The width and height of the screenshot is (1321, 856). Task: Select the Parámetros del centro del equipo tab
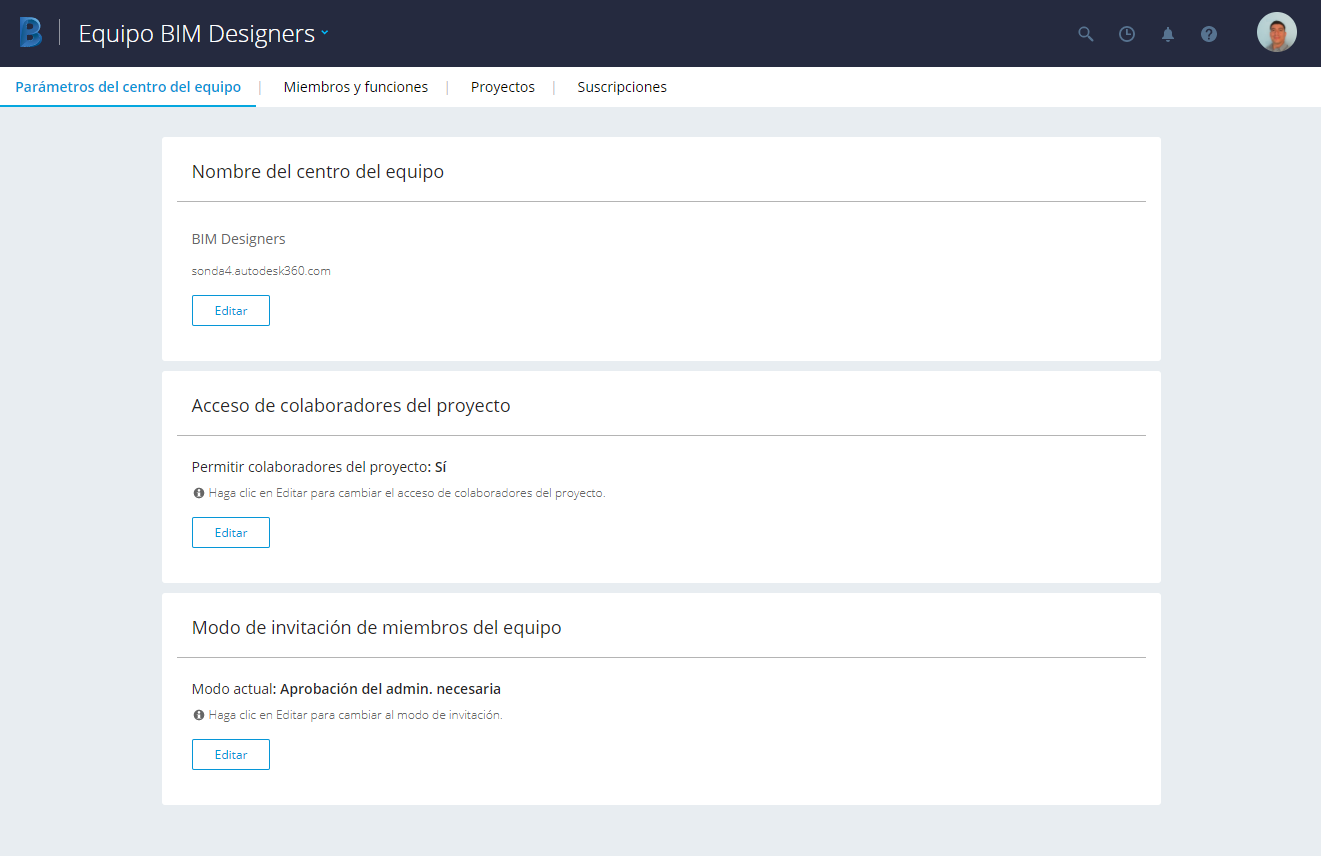click(x=128, y=87)
